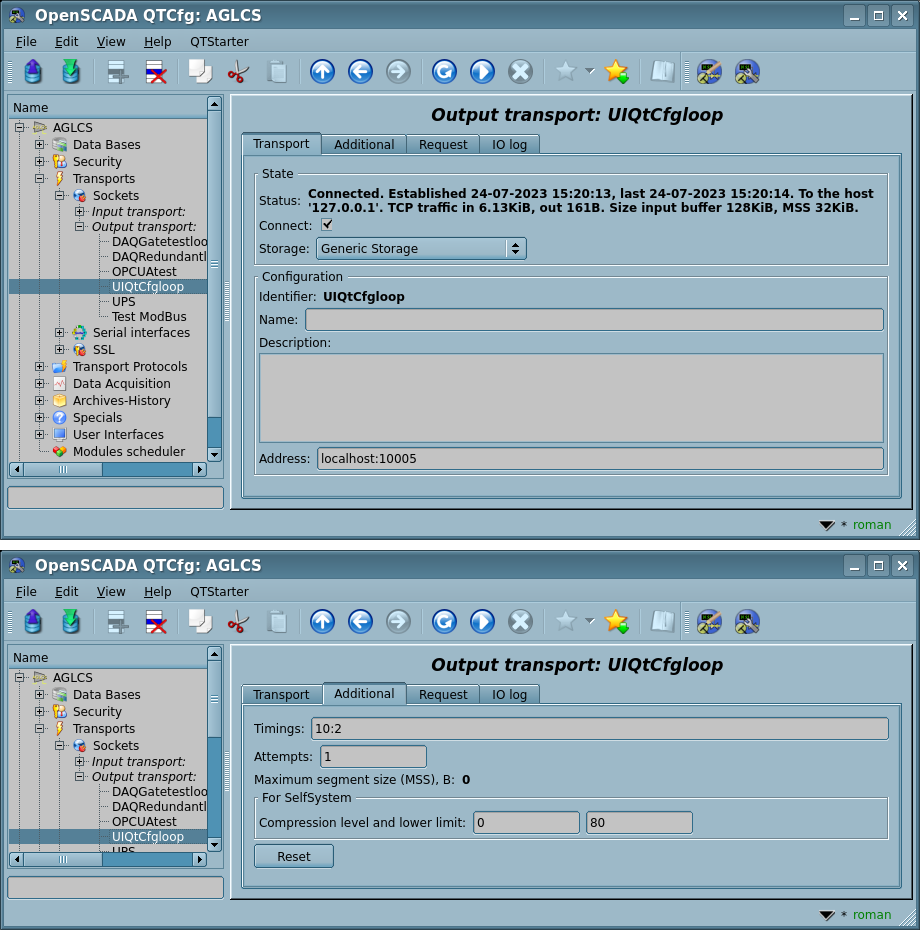
Task: Open the favorites star dropdown arrow in upper toolbar
Action: coord(589,71)
